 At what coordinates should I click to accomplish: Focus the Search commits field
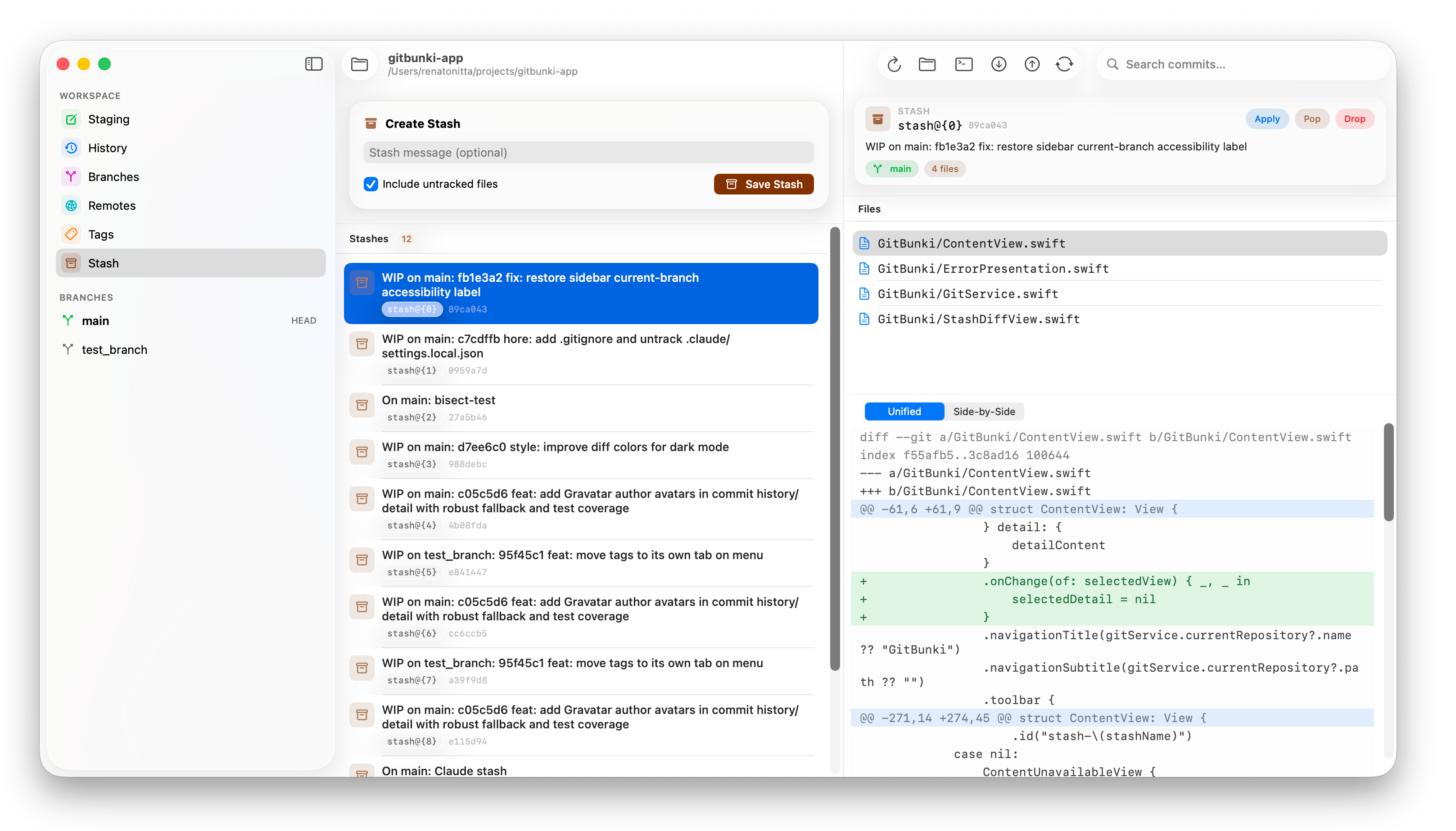1242,64
